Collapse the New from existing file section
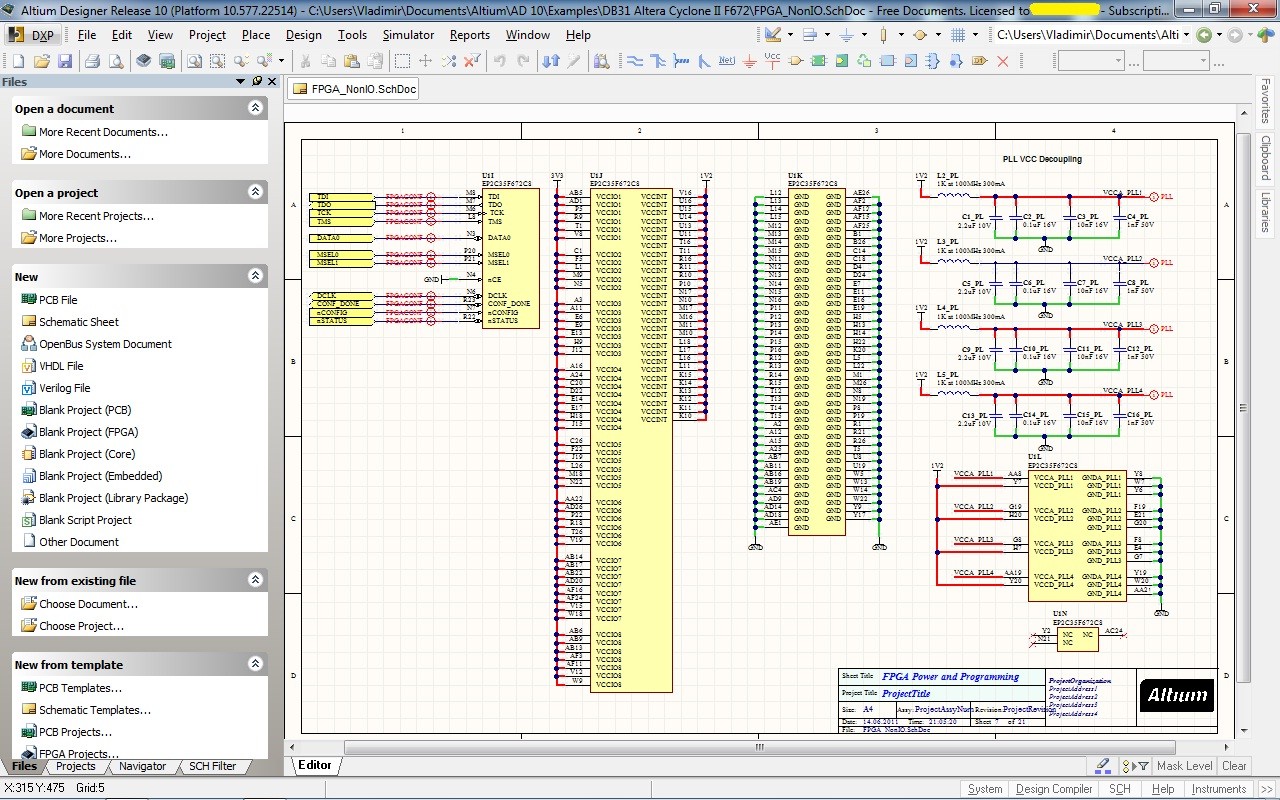Viewport: 1280px width, 800px height. pos(255,580)
